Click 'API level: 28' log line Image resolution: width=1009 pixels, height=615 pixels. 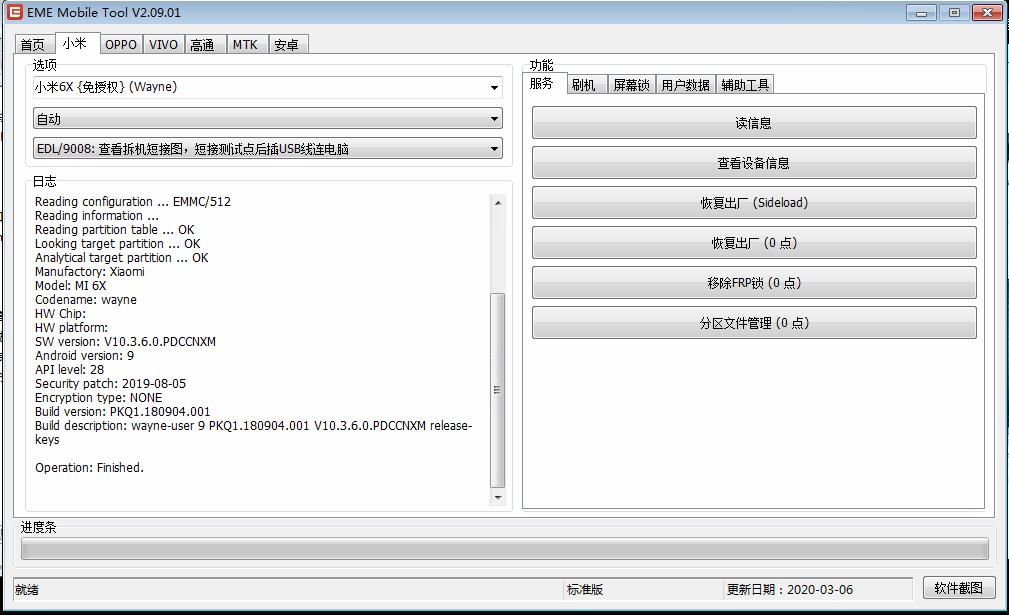[x=69, y=370]
